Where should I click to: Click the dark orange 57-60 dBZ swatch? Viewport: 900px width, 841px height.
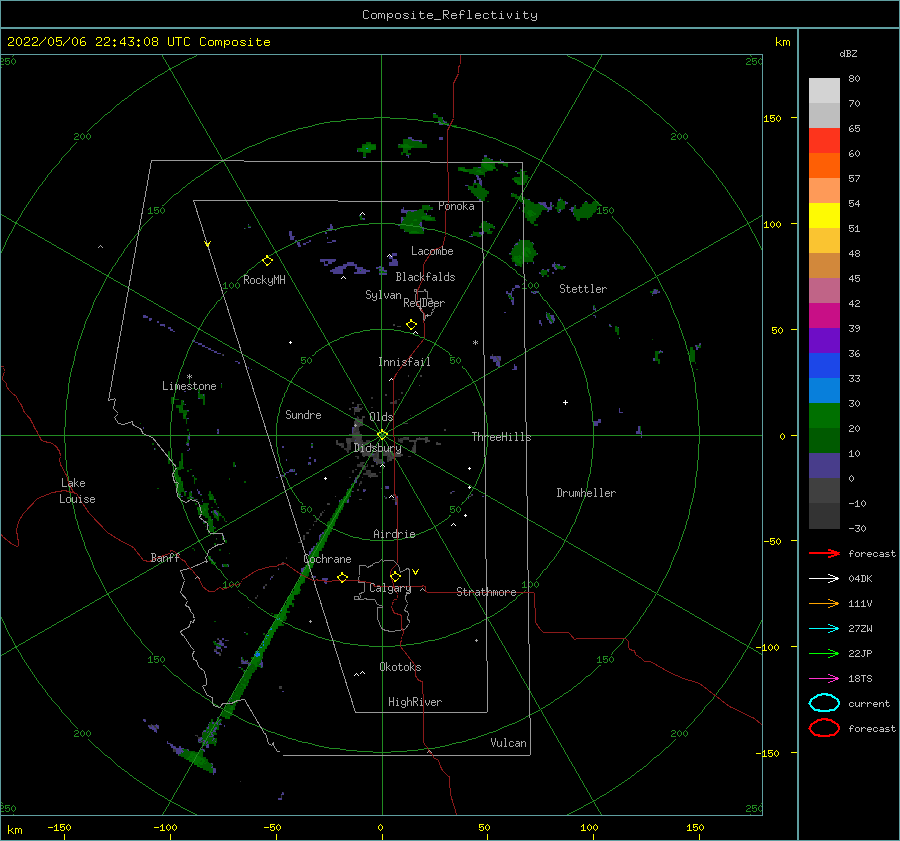pyautogui.click(x=824, y=166)
